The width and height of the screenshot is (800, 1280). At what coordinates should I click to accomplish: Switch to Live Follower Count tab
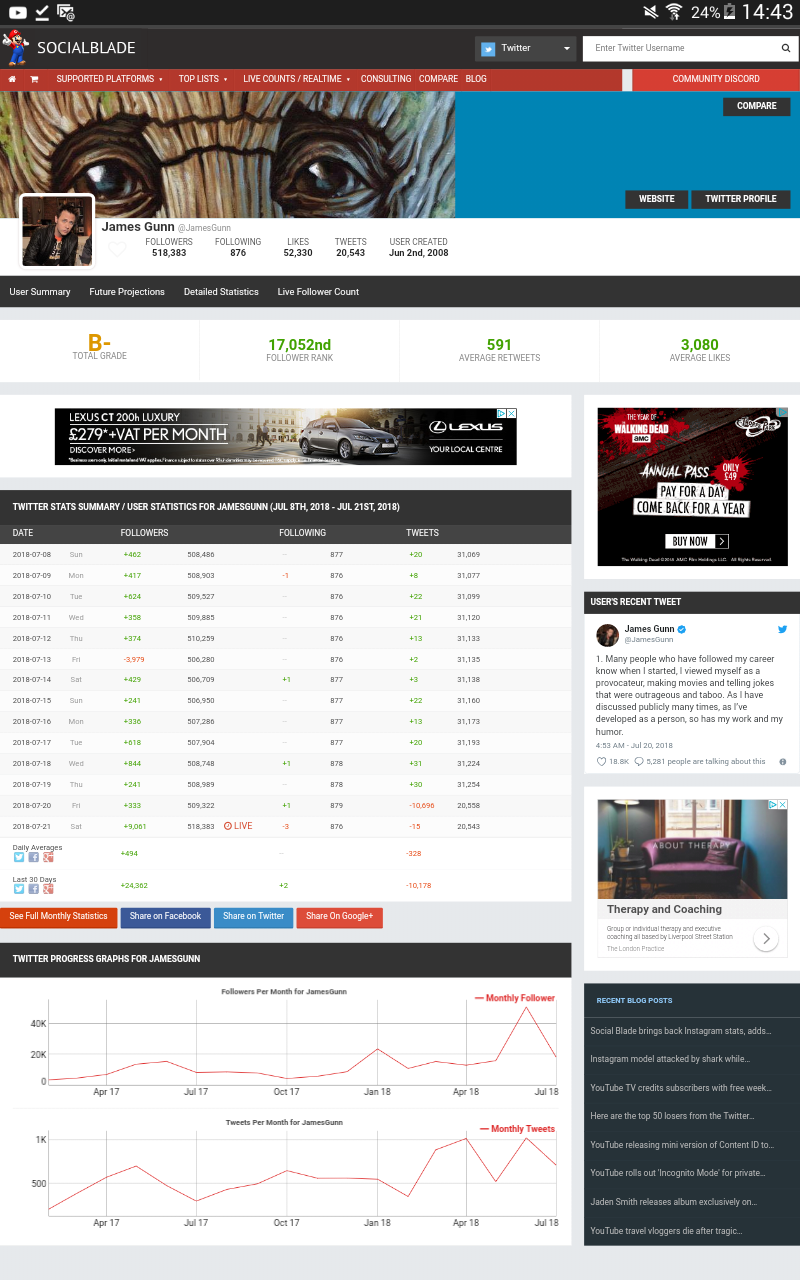[318, 292]
